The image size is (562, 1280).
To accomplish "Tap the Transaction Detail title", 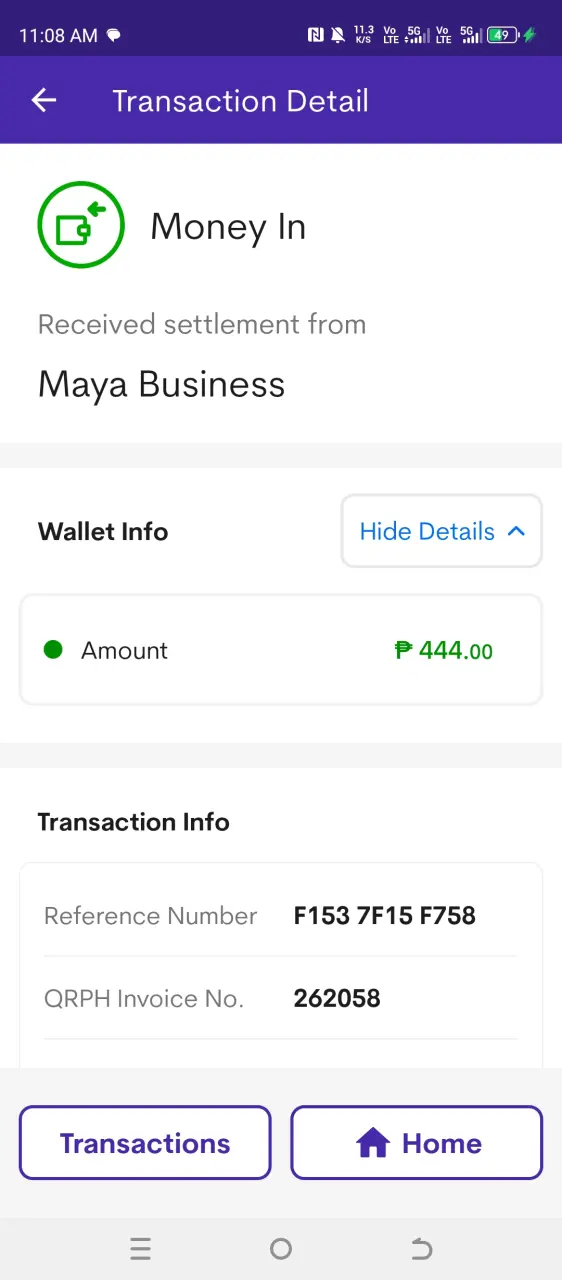I will tap(240, 101).
